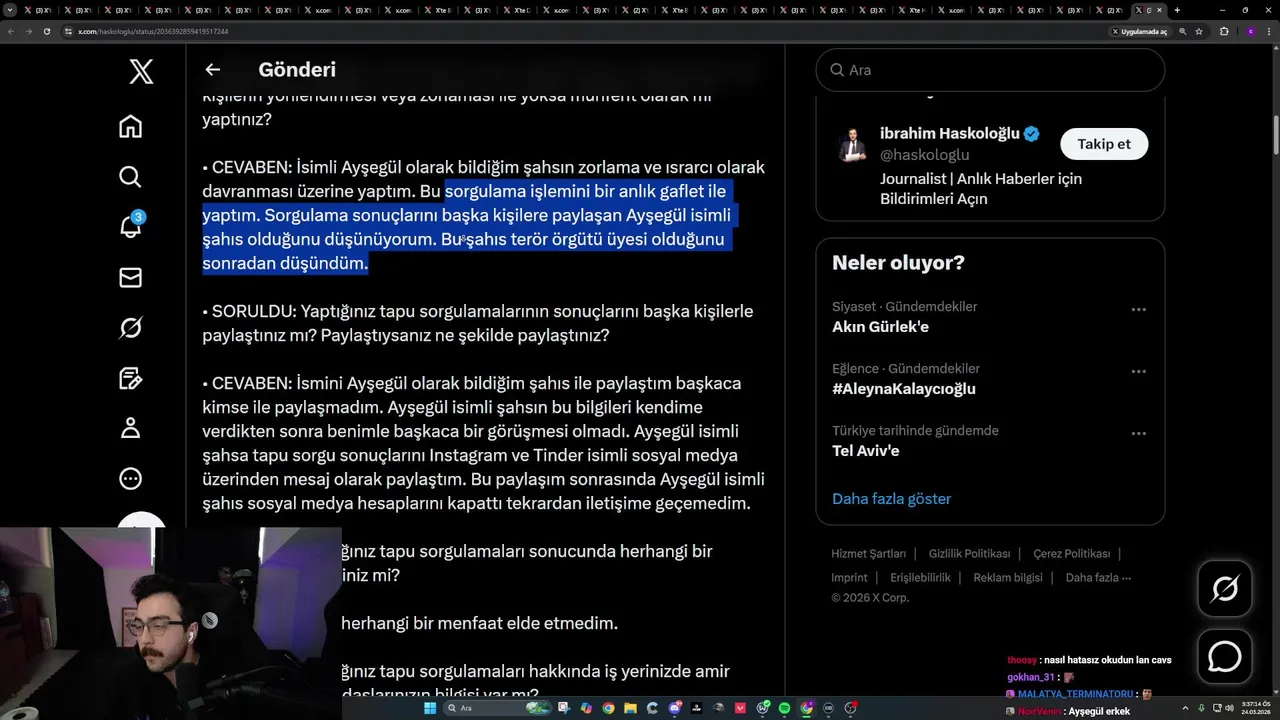Open new browser tab with plus
Screen dimensions: 1280x720
(x=1177, y=10)
